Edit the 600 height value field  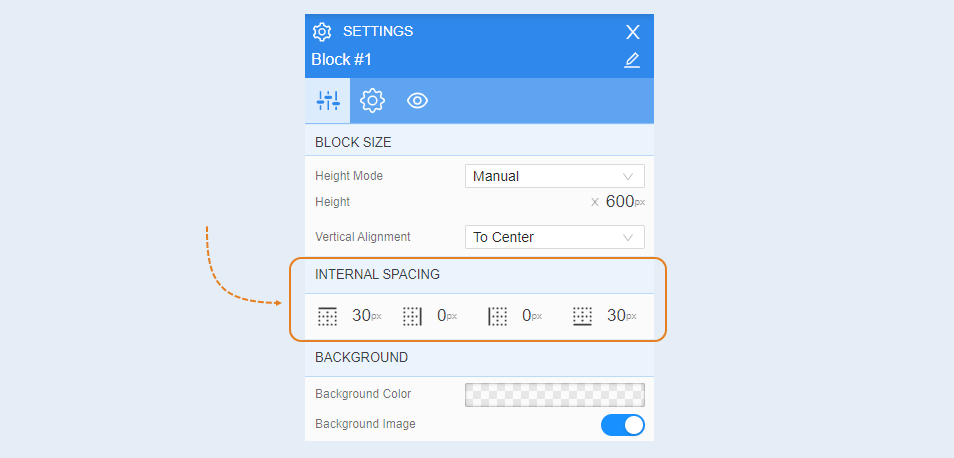coord(620,202)
